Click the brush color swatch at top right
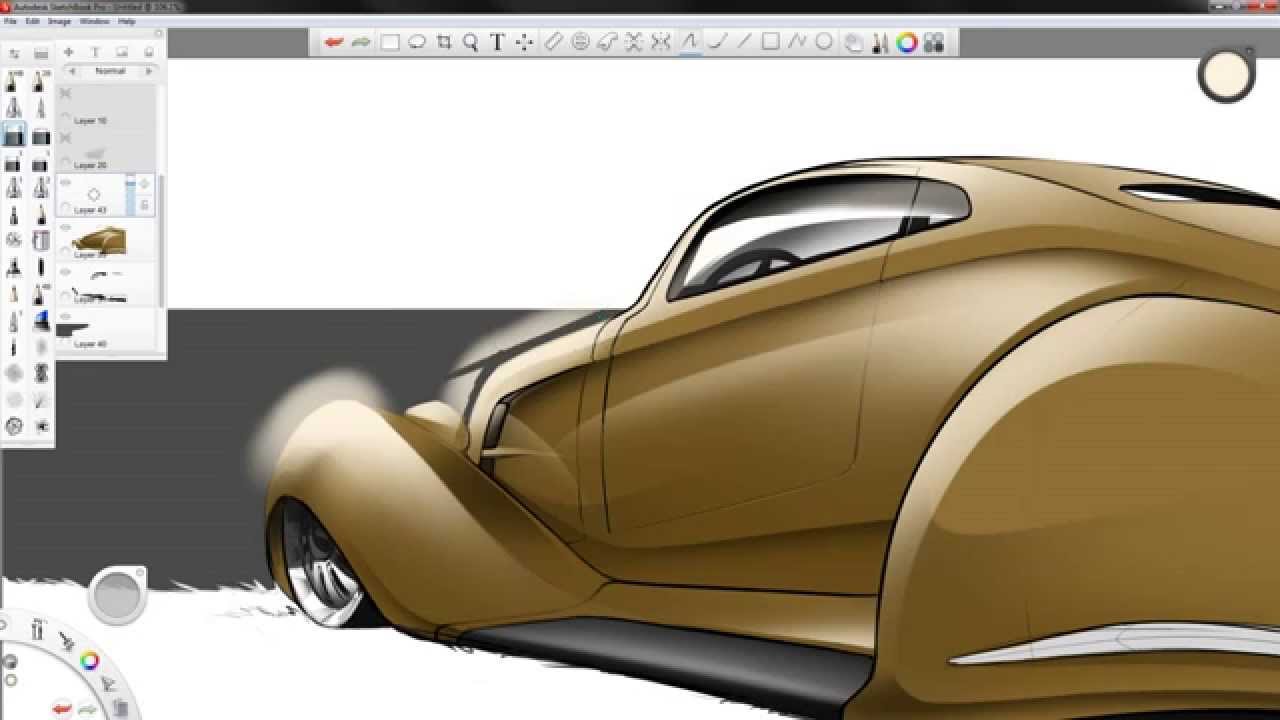This screenshot has width=1280, height=720. [x=1225, y=75]
